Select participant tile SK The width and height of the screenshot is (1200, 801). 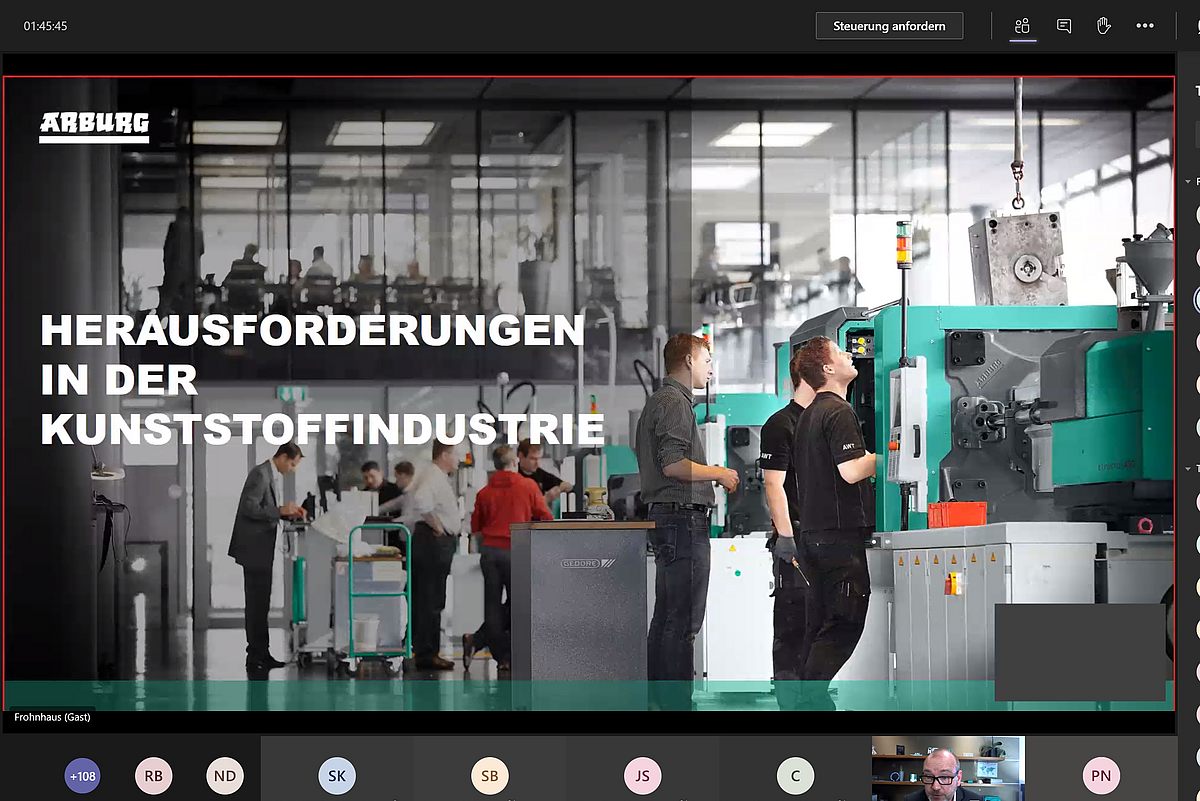point(337,770)
